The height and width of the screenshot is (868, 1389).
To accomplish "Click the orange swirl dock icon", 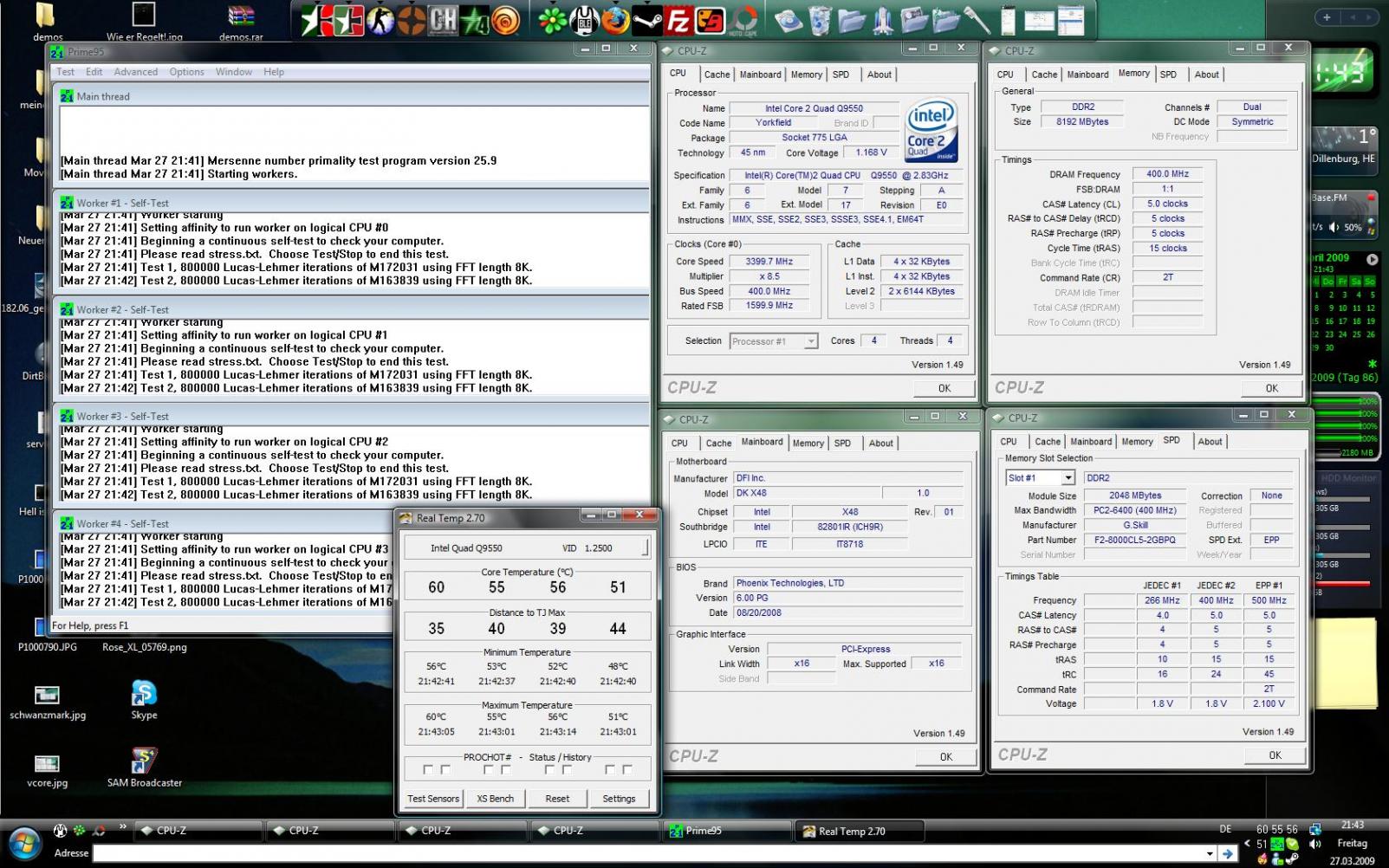I will click(506, 19).
